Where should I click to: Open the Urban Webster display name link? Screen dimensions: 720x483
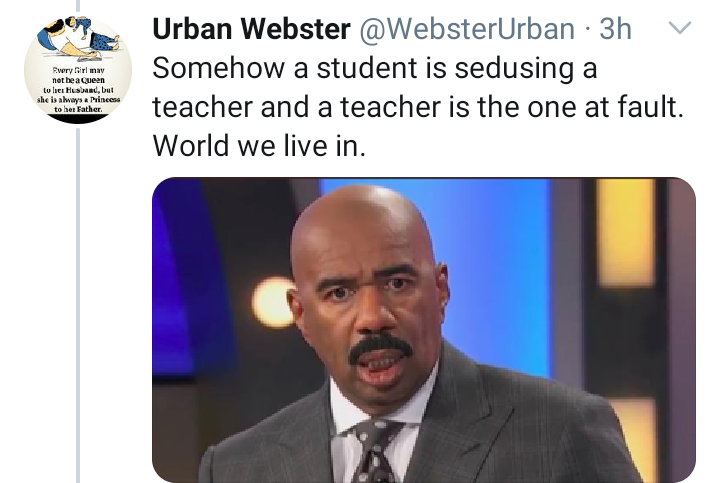coord(251,29)
